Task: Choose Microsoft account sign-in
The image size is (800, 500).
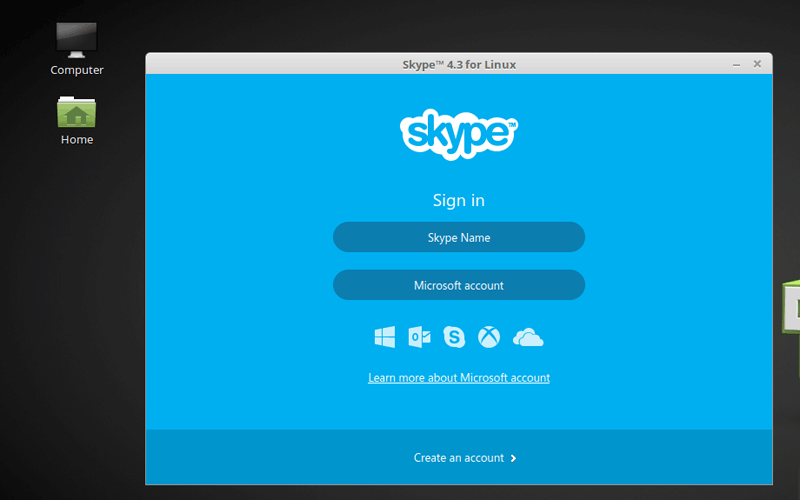Action: (459, 285)
